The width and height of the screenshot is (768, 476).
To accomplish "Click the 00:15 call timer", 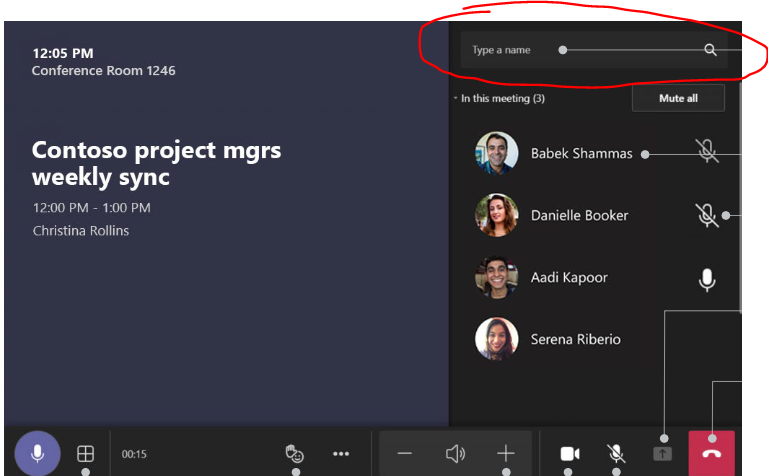I will 134,454.
